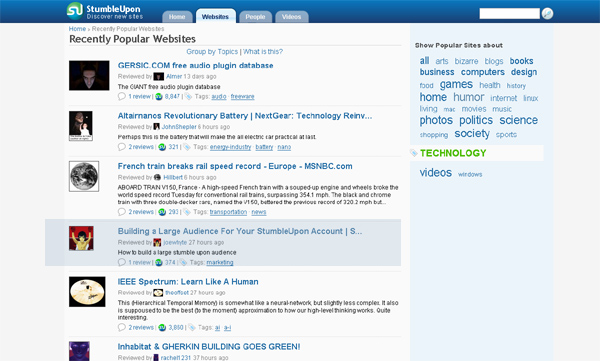This screenshot has height=361, width=600.
Task: Click the StumbleUpon badge icon beside 8,847
Action: pos(159,96)
